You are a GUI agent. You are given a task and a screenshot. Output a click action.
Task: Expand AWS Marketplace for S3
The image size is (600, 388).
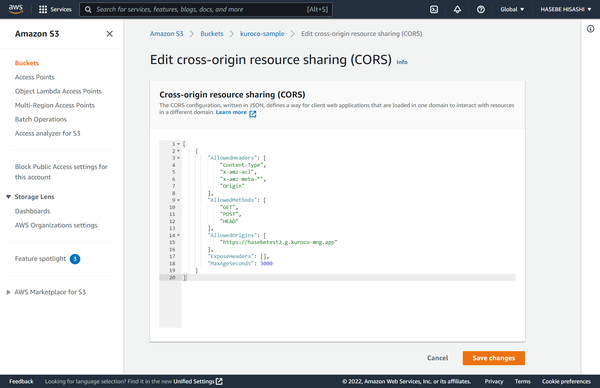click(x=8, y=292)
